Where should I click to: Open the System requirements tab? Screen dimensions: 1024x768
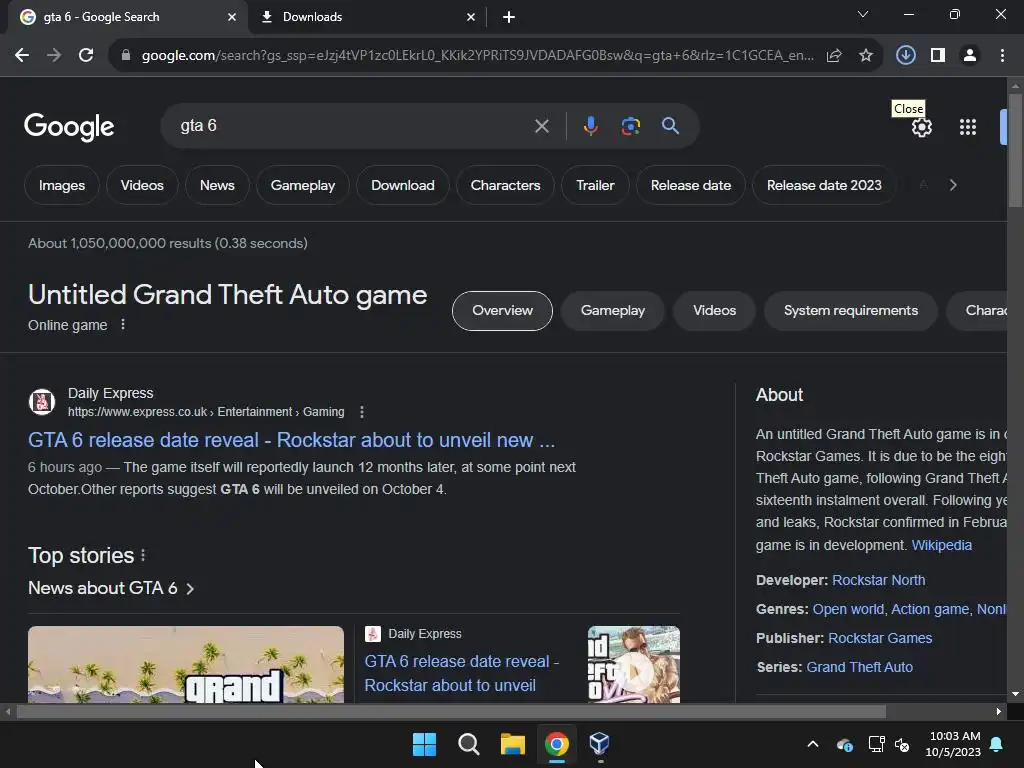850,311
